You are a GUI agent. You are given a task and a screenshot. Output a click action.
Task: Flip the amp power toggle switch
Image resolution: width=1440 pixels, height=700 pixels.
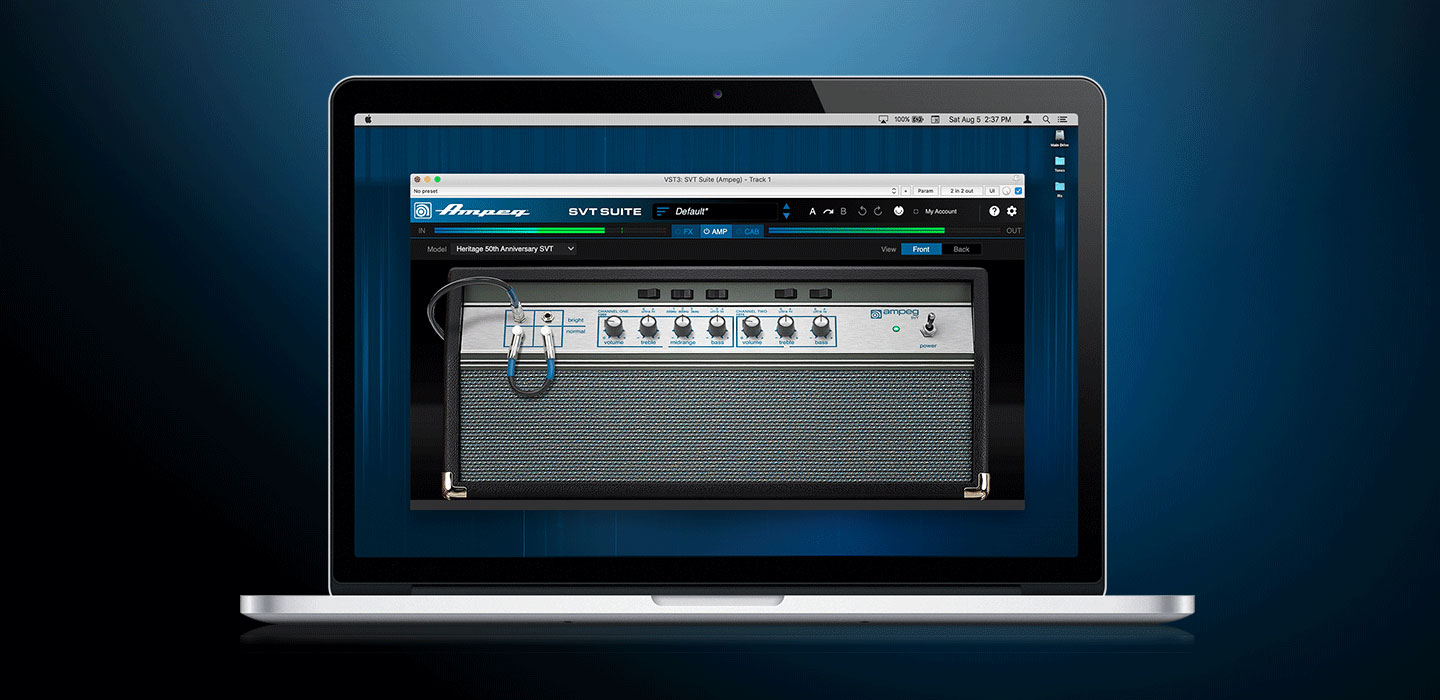click(x=929, y=325)
